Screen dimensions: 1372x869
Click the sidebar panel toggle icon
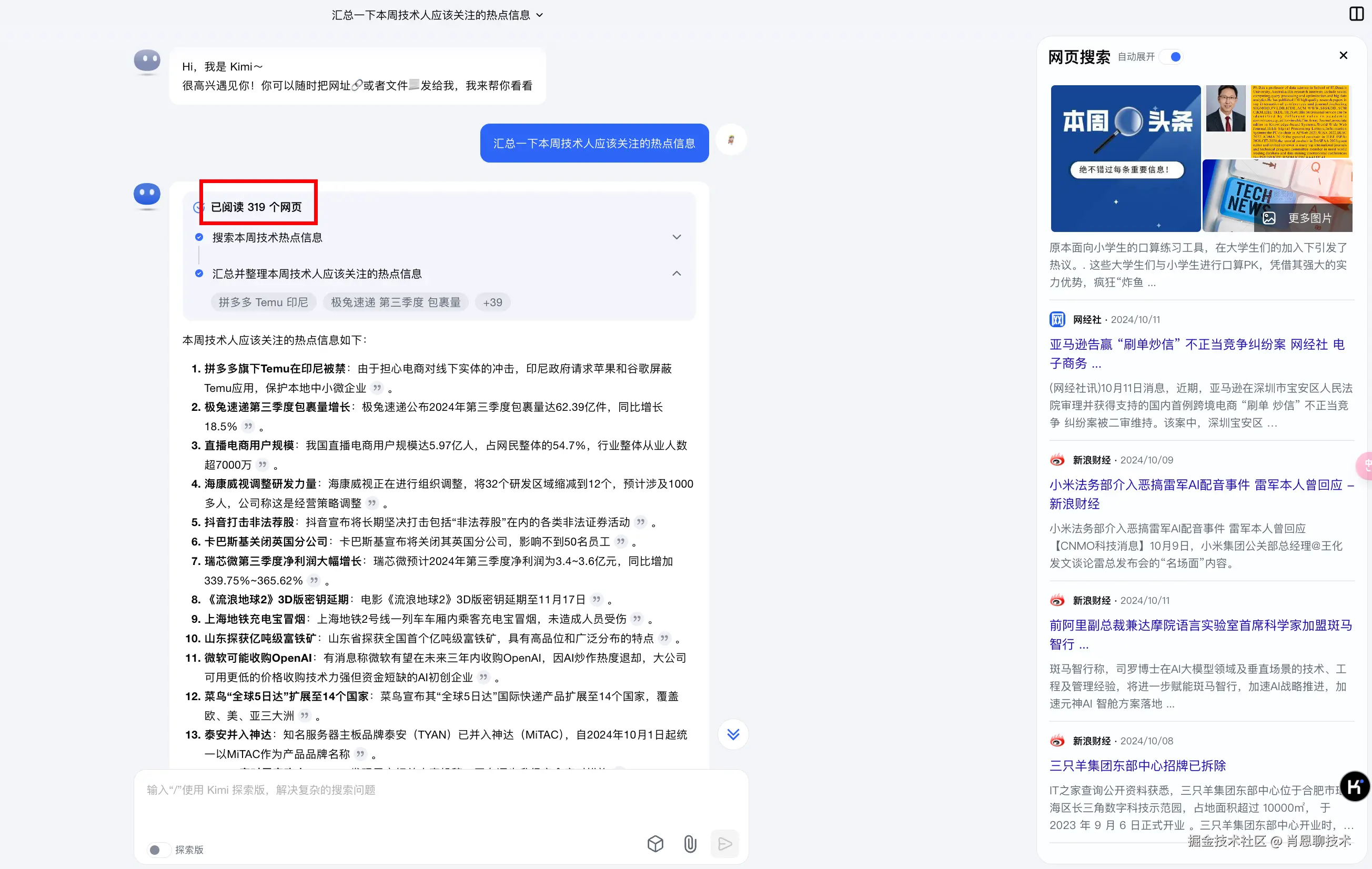point(1357,14)
